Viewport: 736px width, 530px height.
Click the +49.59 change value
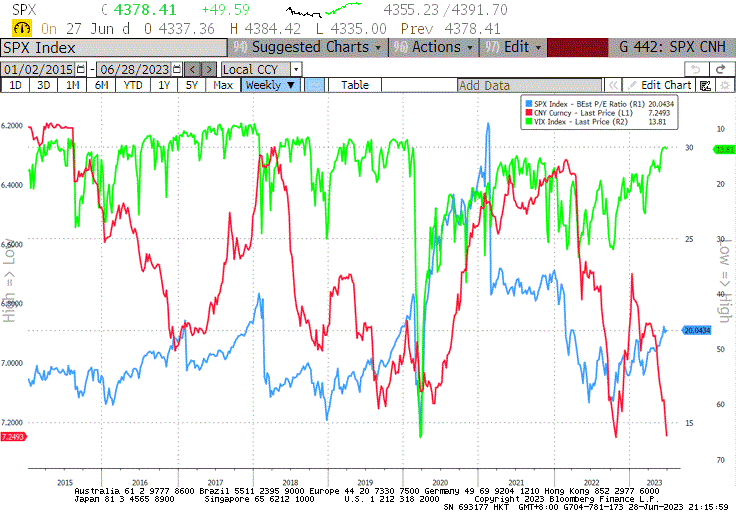226,10
